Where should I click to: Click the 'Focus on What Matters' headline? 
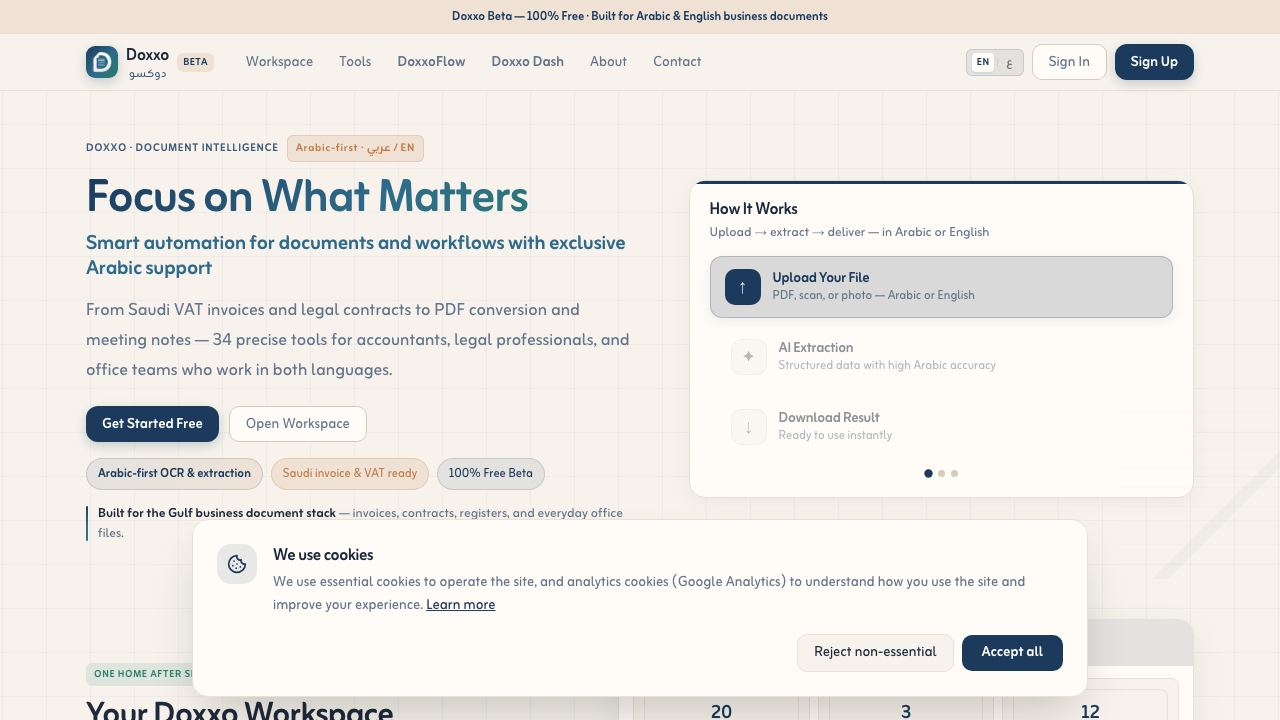point(307,196)
